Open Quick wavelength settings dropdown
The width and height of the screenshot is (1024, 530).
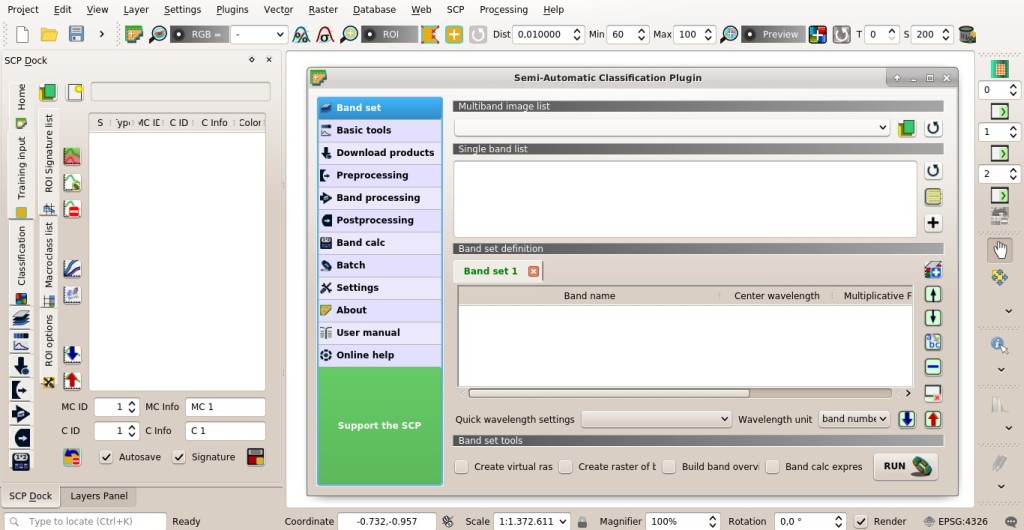[x=656, y=419]
